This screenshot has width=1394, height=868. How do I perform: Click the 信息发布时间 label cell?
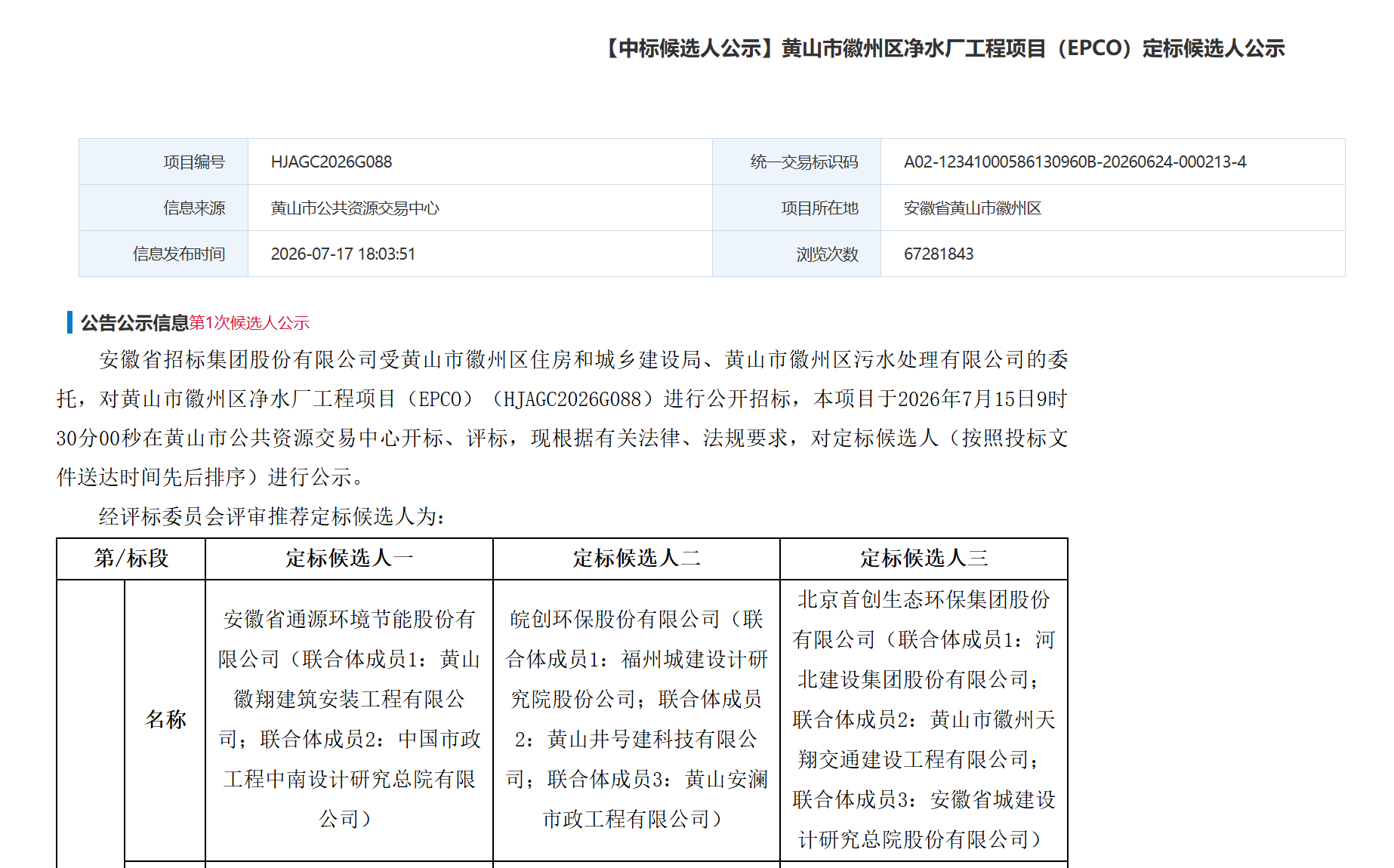click(164, 254)
